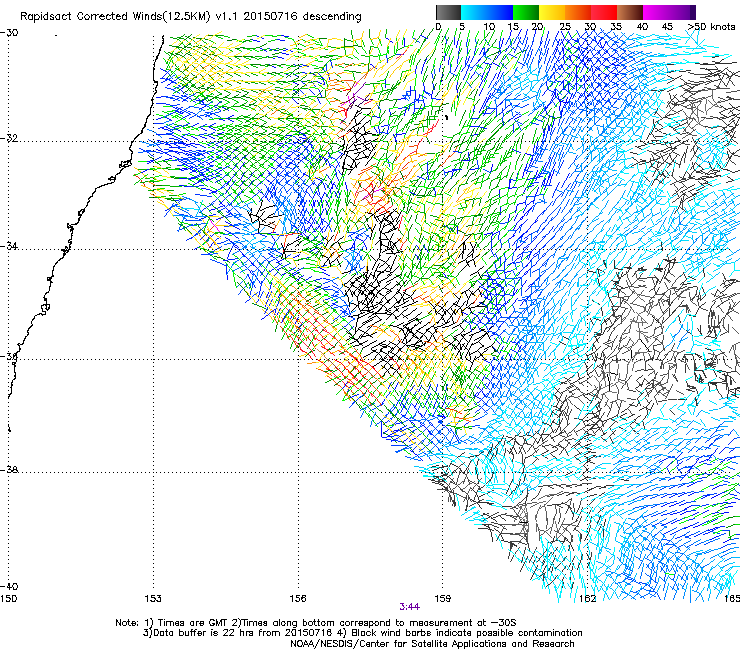Click the brown 35-40 knots color band
This screenshot has height=650, width=740.
coord(630,12)
